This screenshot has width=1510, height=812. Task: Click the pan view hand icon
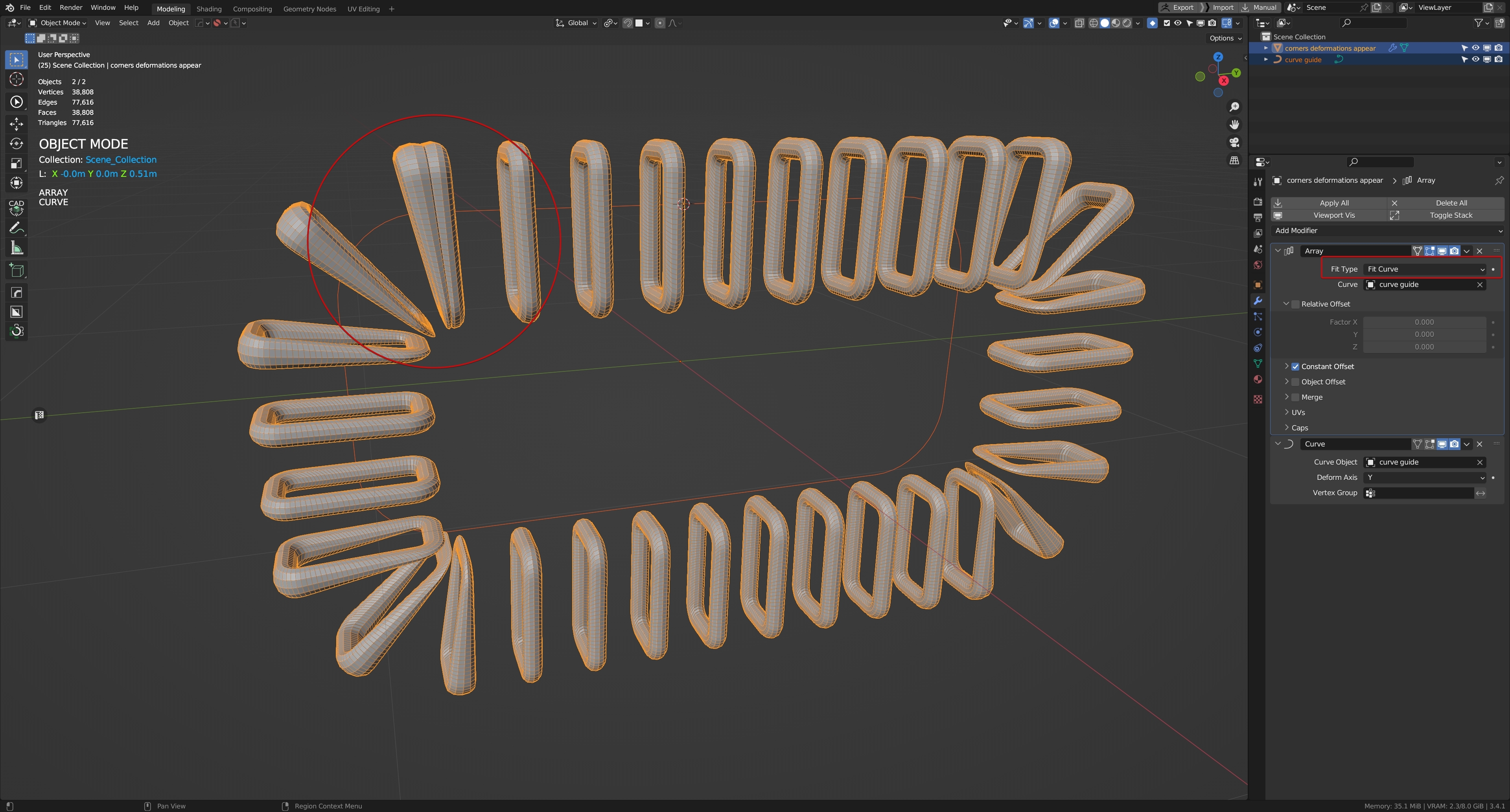(x=1234, y=124)
